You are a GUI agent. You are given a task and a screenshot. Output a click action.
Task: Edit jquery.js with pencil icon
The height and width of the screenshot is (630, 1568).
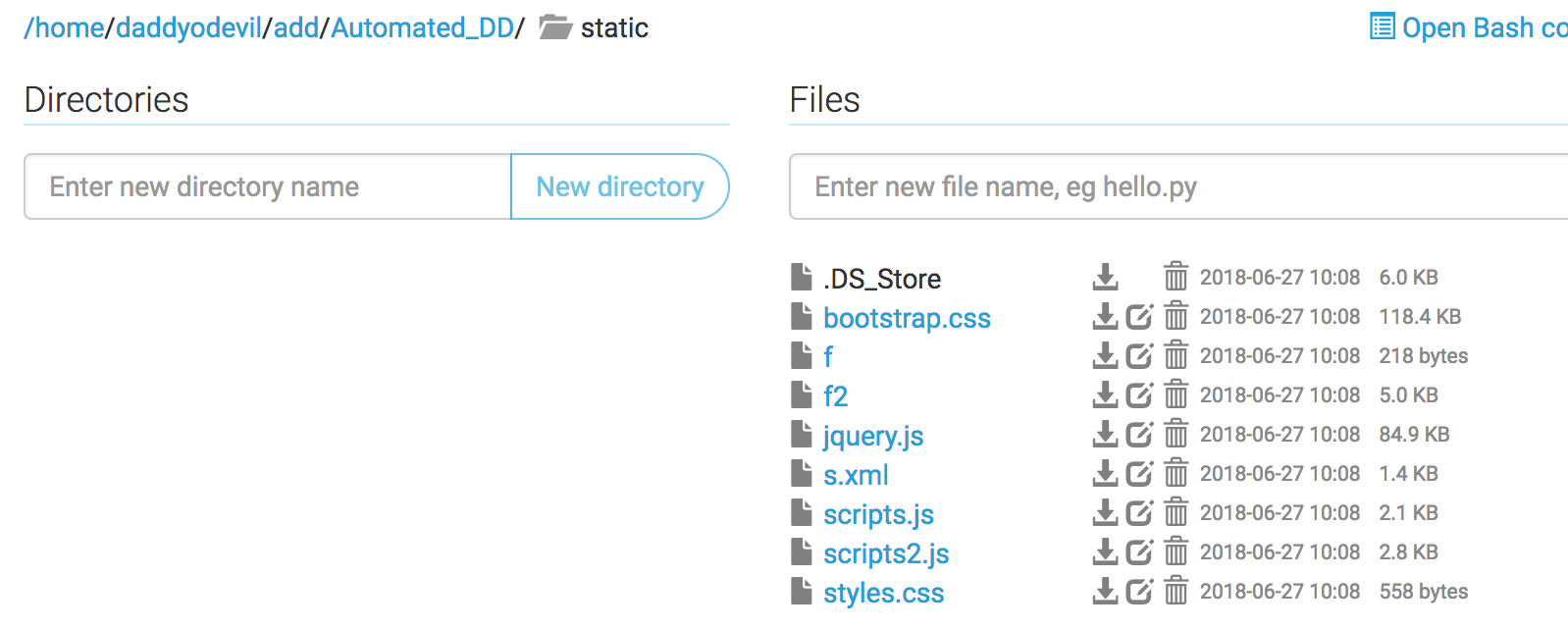point(1139,435)
